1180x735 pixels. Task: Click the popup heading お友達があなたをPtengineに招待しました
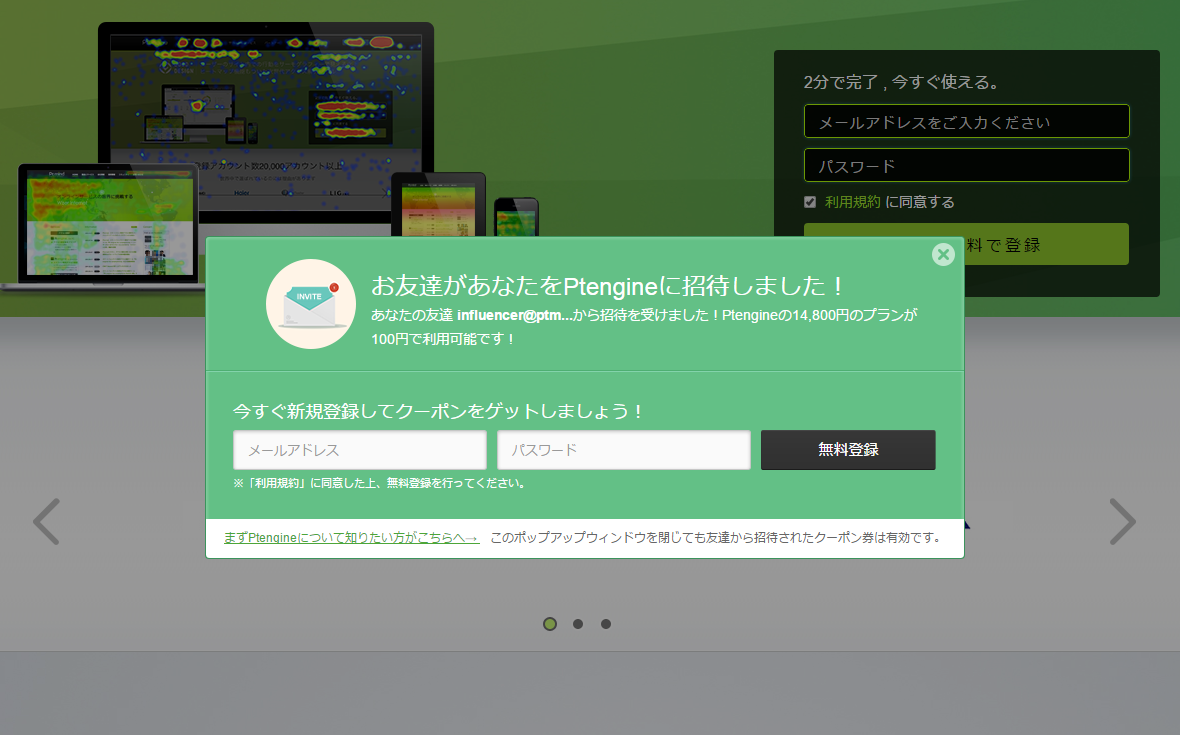(607, 286)
